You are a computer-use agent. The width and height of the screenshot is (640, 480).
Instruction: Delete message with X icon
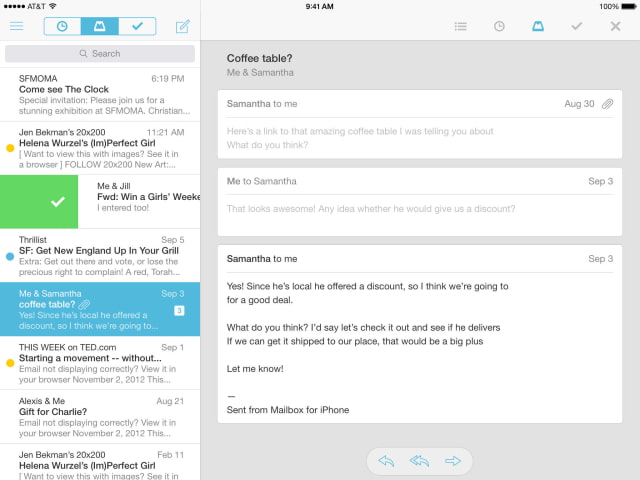point(615,26)
